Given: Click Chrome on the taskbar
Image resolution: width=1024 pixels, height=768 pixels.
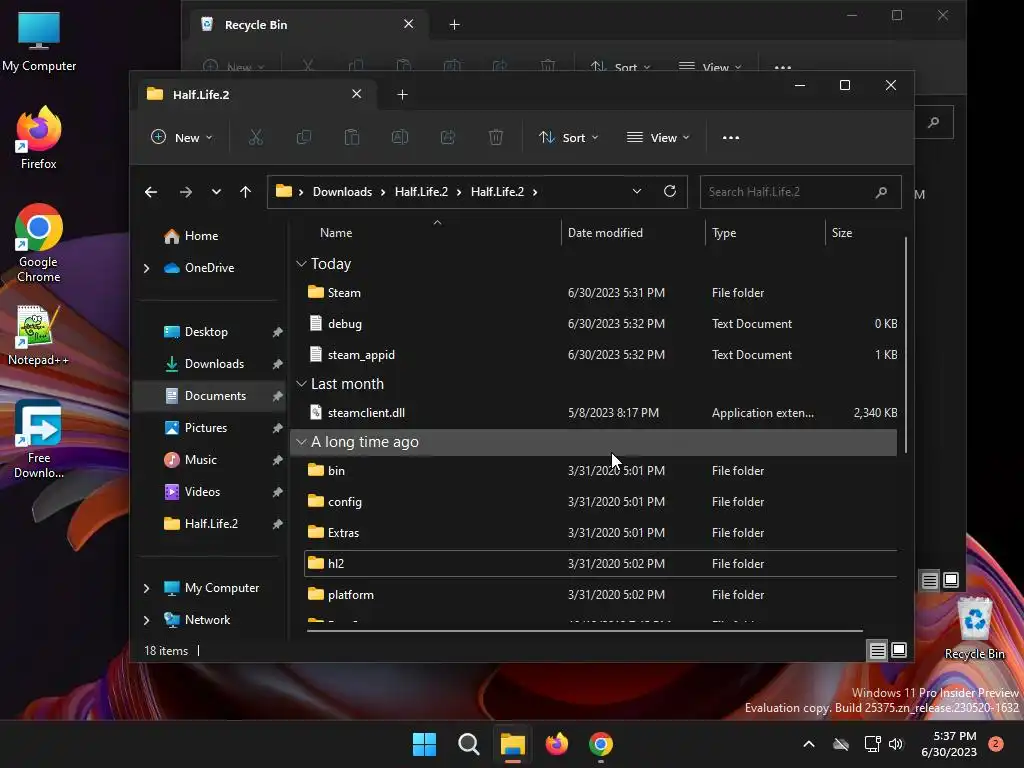Looking at the screenshot, I should (601, 744).
